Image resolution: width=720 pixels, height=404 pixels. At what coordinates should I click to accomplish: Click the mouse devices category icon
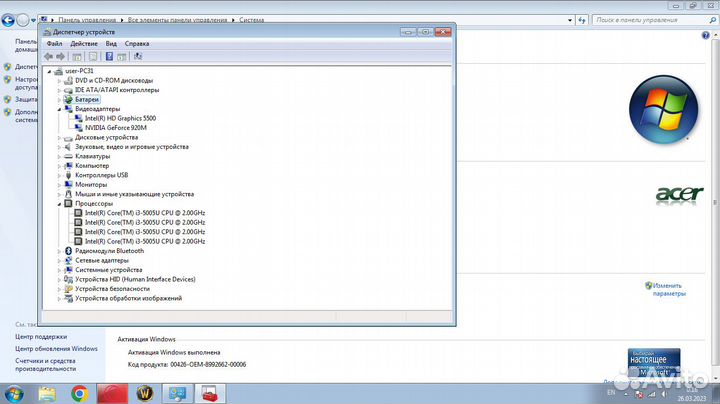(68, 194)
